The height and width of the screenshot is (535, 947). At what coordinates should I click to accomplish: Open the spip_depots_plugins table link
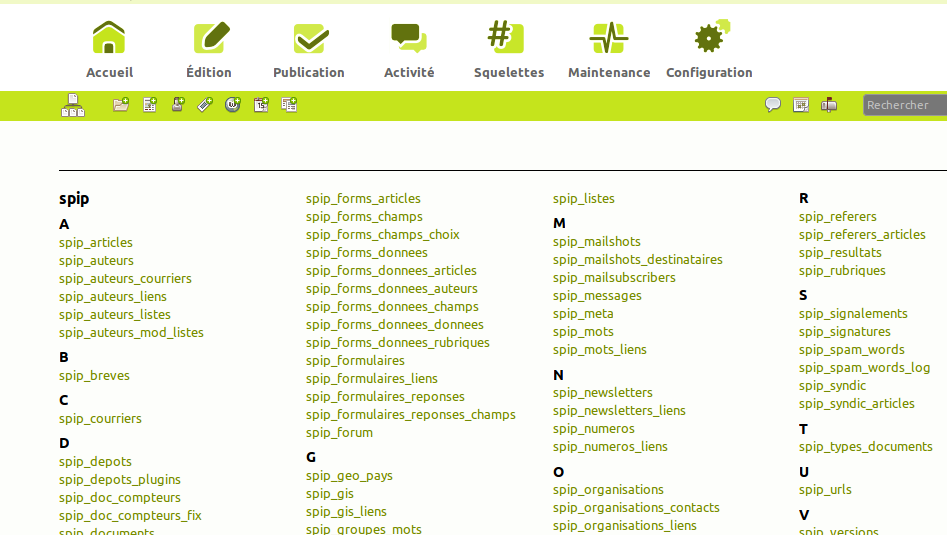coord(120,480)
